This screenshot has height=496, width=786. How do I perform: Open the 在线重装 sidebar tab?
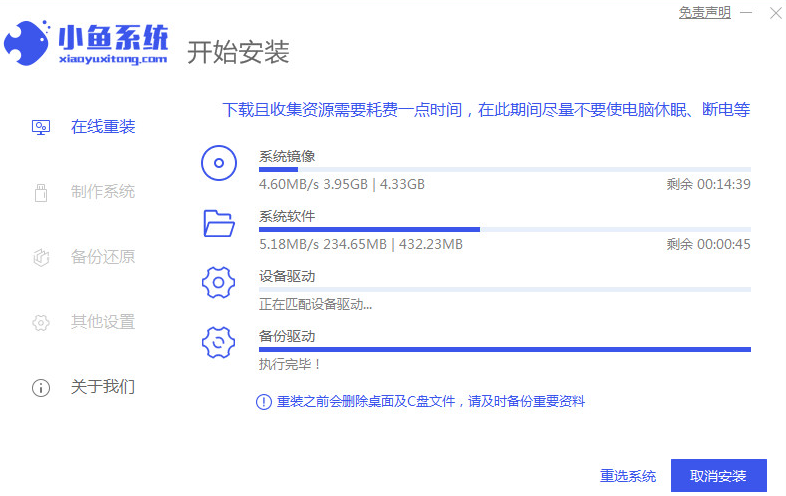pos(103,127)
